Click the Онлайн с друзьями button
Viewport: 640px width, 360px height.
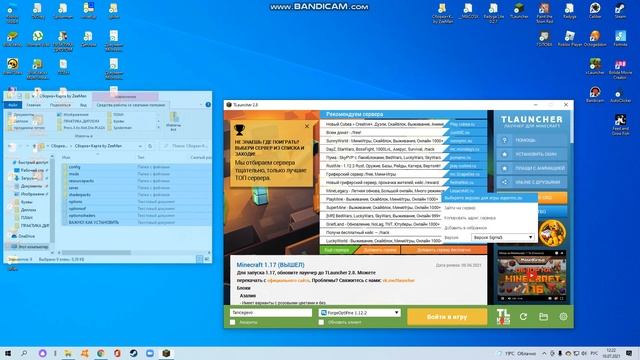coord(532,182)
